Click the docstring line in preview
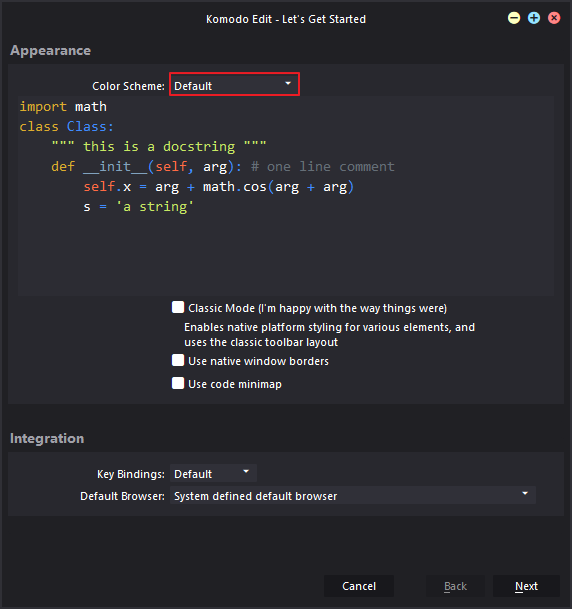 [x=159, y=146]
